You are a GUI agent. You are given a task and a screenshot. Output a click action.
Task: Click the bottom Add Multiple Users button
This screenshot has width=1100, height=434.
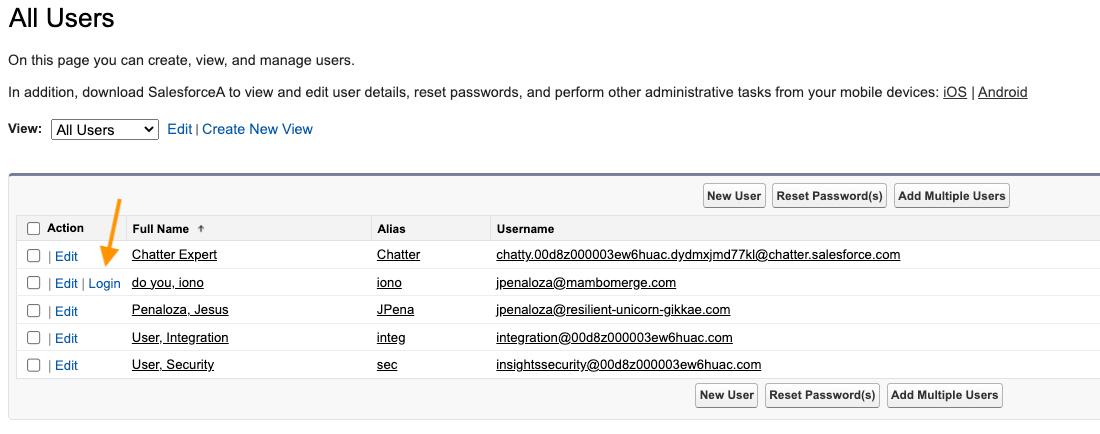(944, 395)
